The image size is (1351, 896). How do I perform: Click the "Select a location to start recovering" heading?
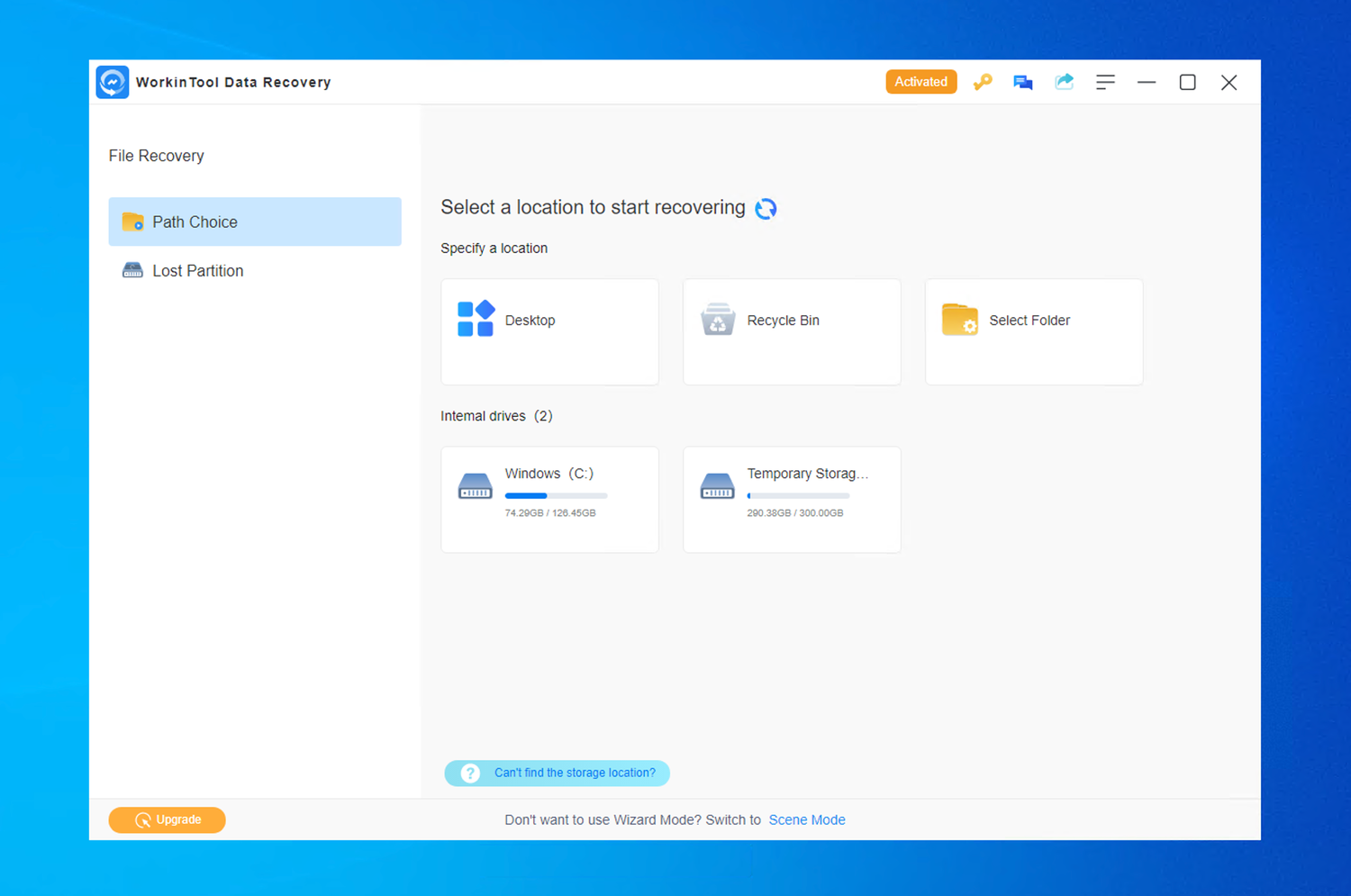click(593, 207)
